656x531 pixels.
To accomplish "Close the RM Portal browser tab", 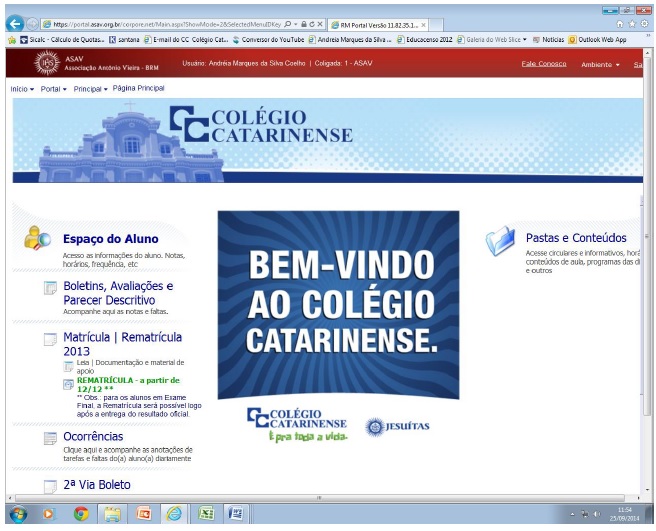I will click(x=423, y=25).
